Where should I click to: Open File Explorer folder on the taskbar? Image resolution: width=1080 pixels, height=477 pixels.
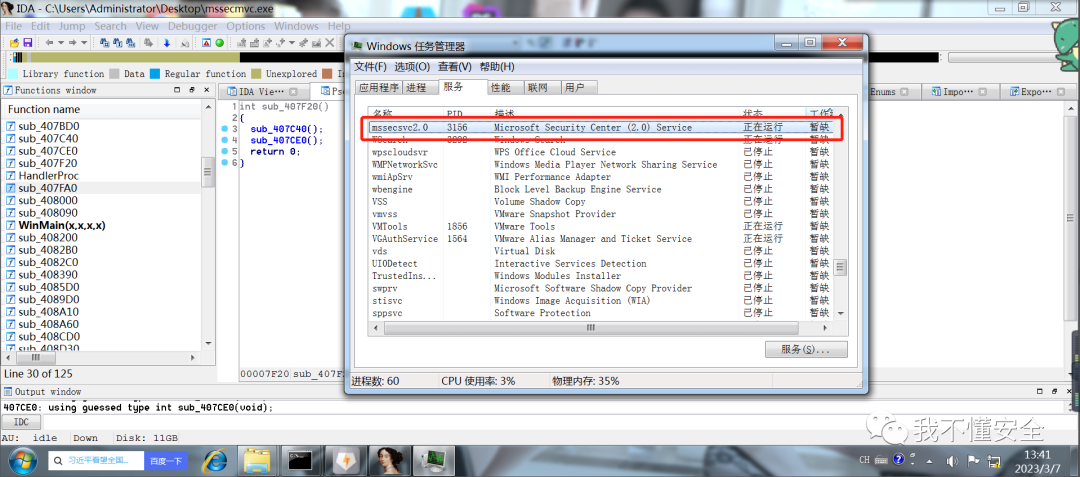coord(258,460)
